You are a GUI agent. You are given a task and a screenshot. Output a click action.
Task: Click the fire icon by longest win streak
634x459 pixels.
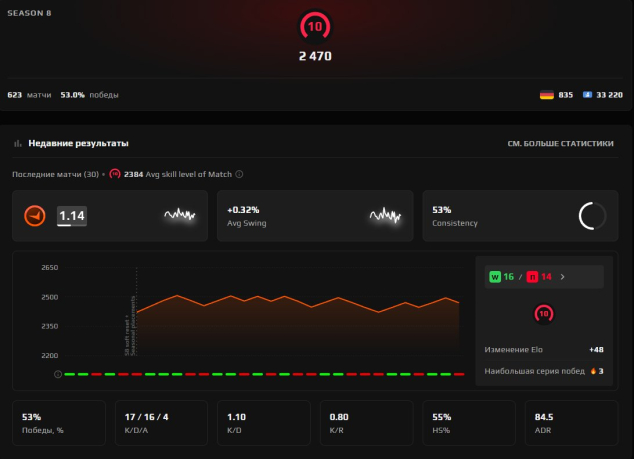click(593, 371)
